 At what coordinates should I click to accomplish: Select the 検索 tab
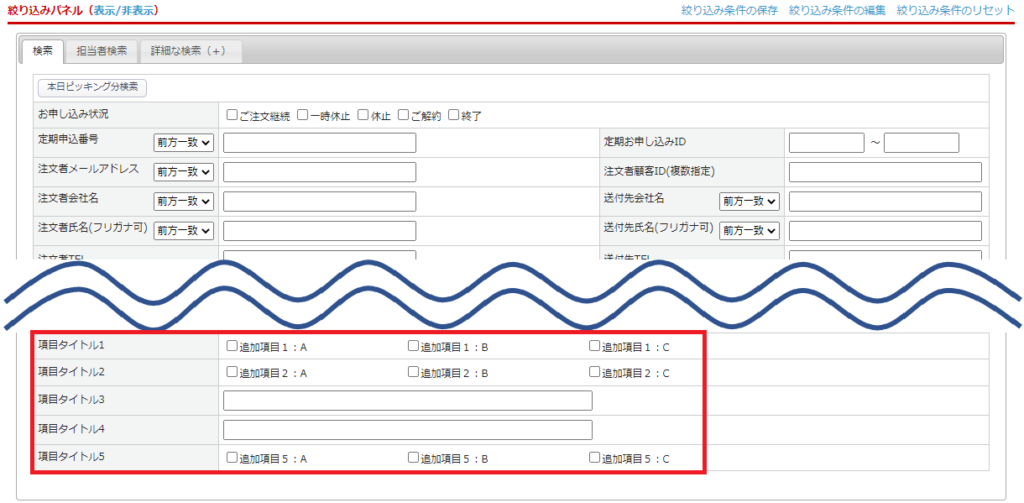tap(42, 50)
